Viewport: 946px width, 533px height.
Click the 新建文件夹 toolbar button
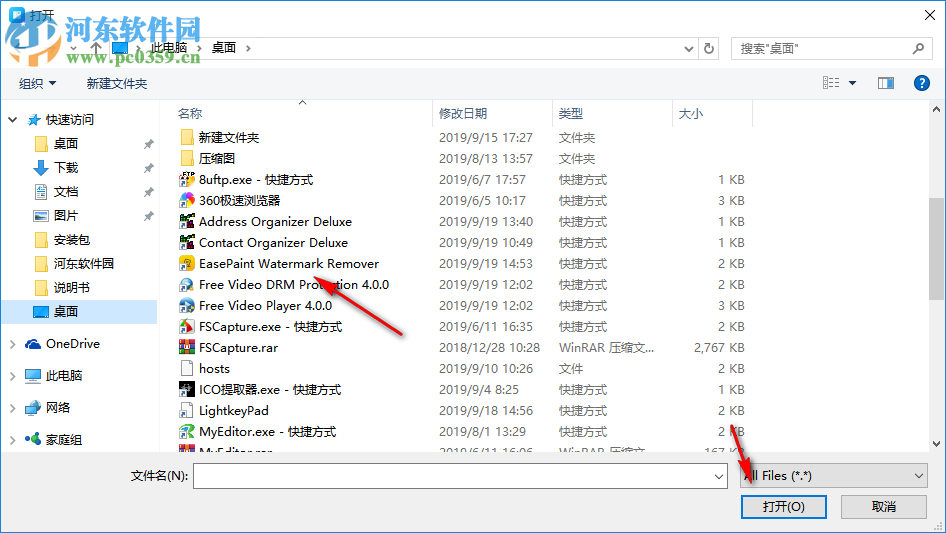coord(116,83)
